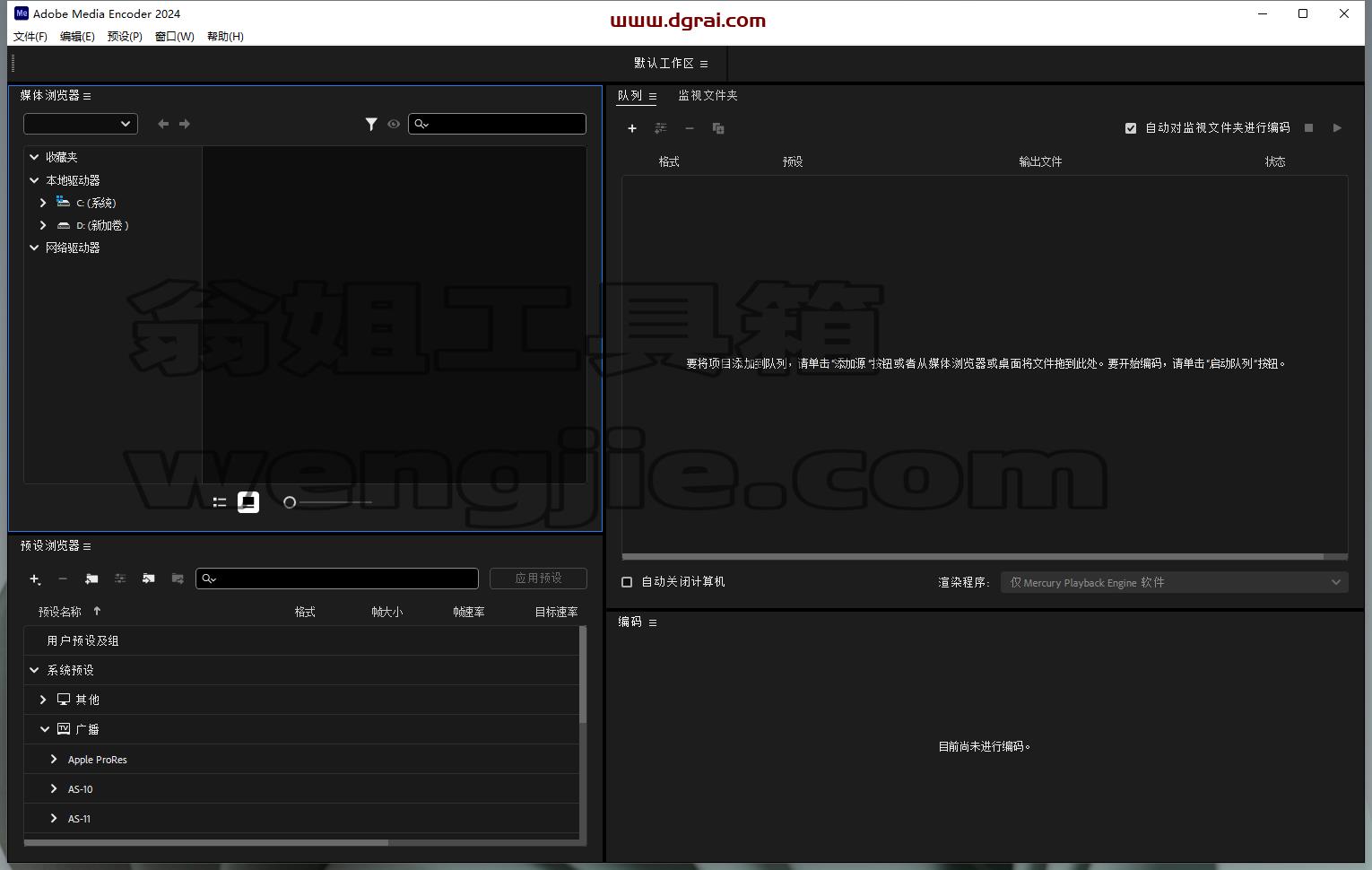Screen dimensions: 1372x870
Task: Click the new preset group folder icon
Action: (91, 579)
